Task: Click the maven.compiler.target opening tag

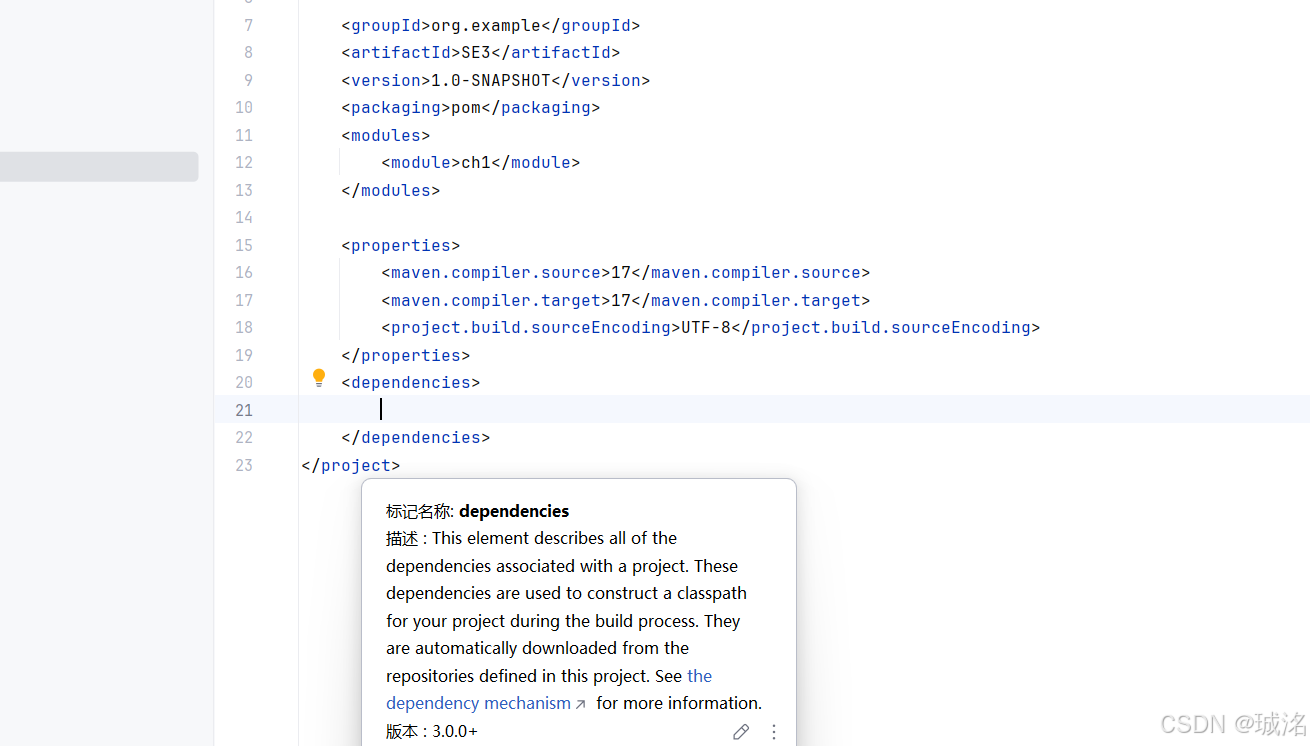Action: (496, 300)
